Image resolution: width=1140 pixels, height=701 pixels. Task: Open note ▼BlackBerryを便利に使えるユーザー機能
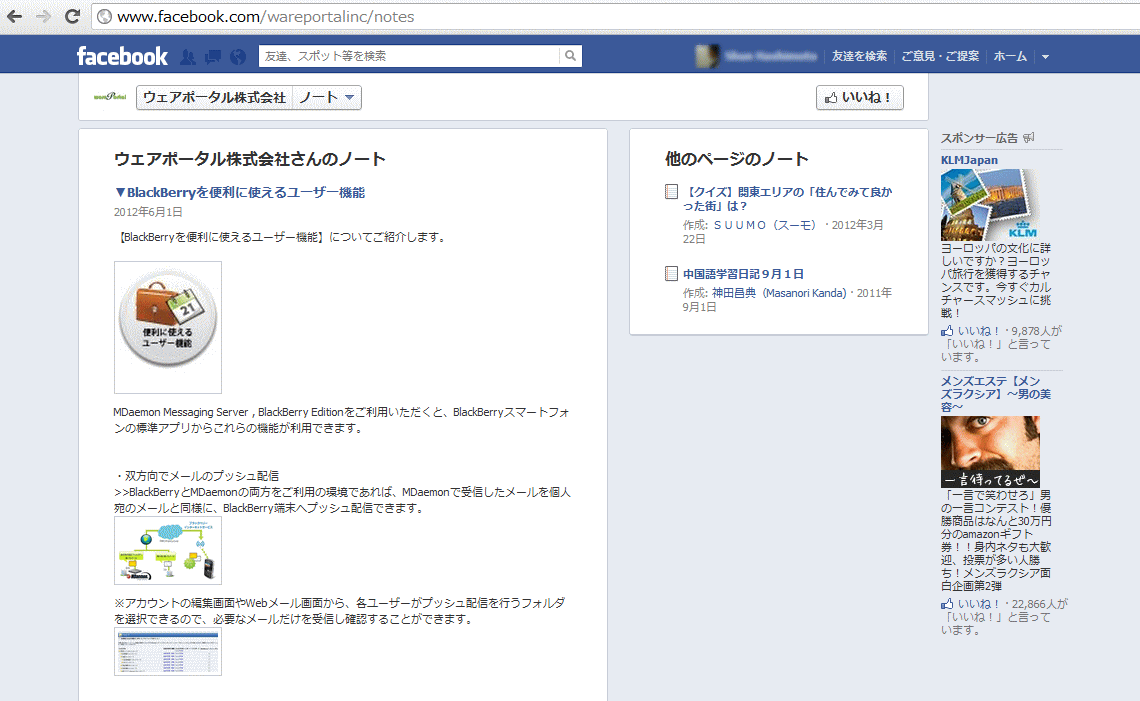[x=239, y=193]
